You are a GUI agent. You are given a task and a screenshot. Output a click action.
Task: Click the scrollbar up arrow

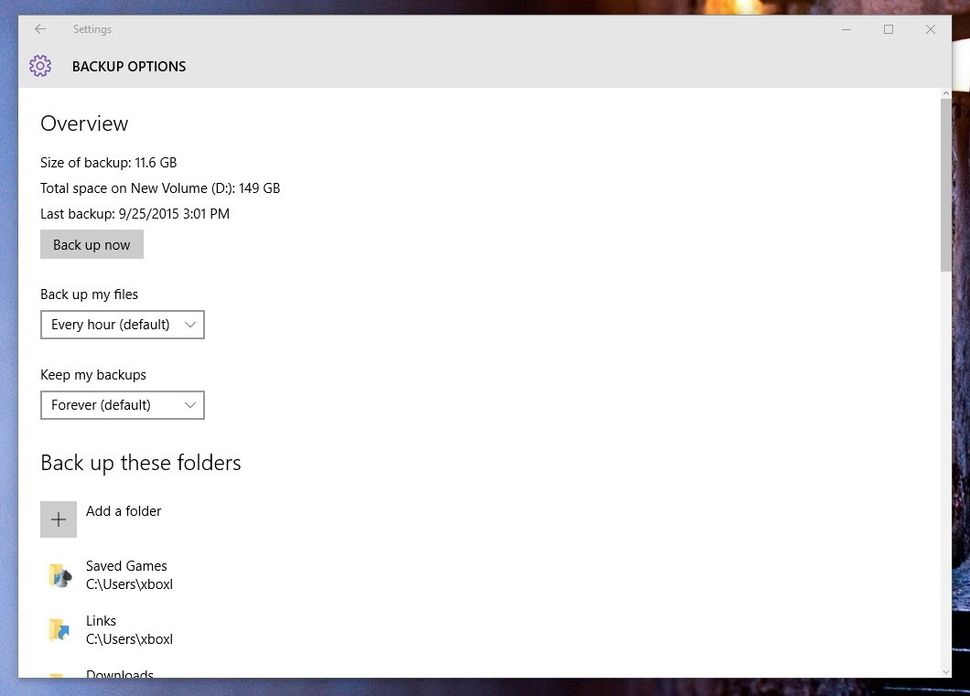(x=946, y=91)
